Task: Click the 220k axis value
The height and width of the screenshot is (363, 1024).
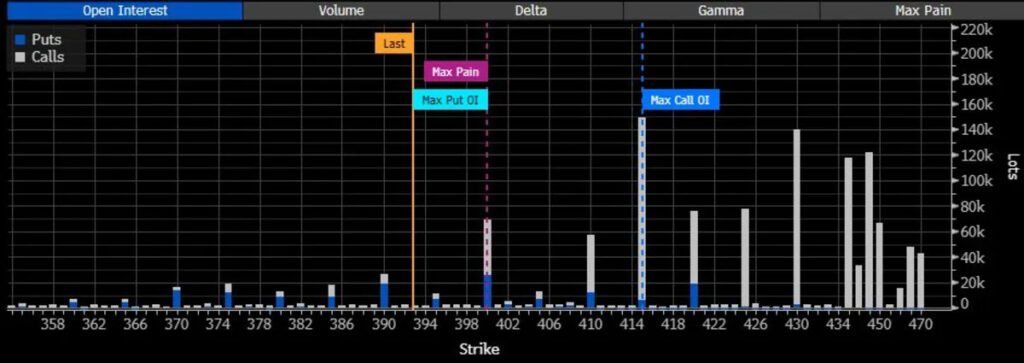Action: tap(976, 28)
